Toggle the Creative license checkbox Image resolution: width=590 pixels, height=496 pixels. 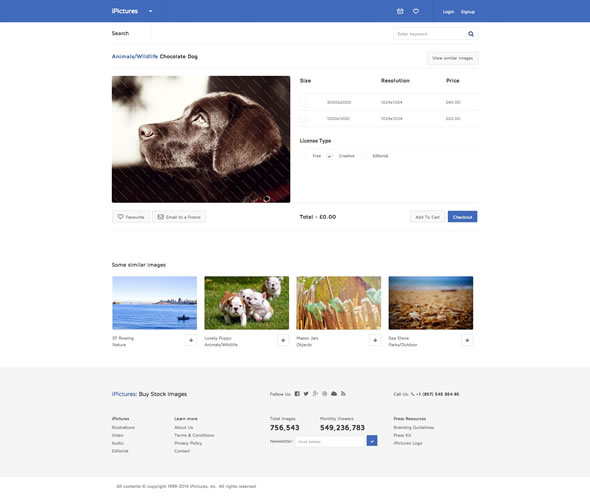pyautogui.click(x=329, y=156)
